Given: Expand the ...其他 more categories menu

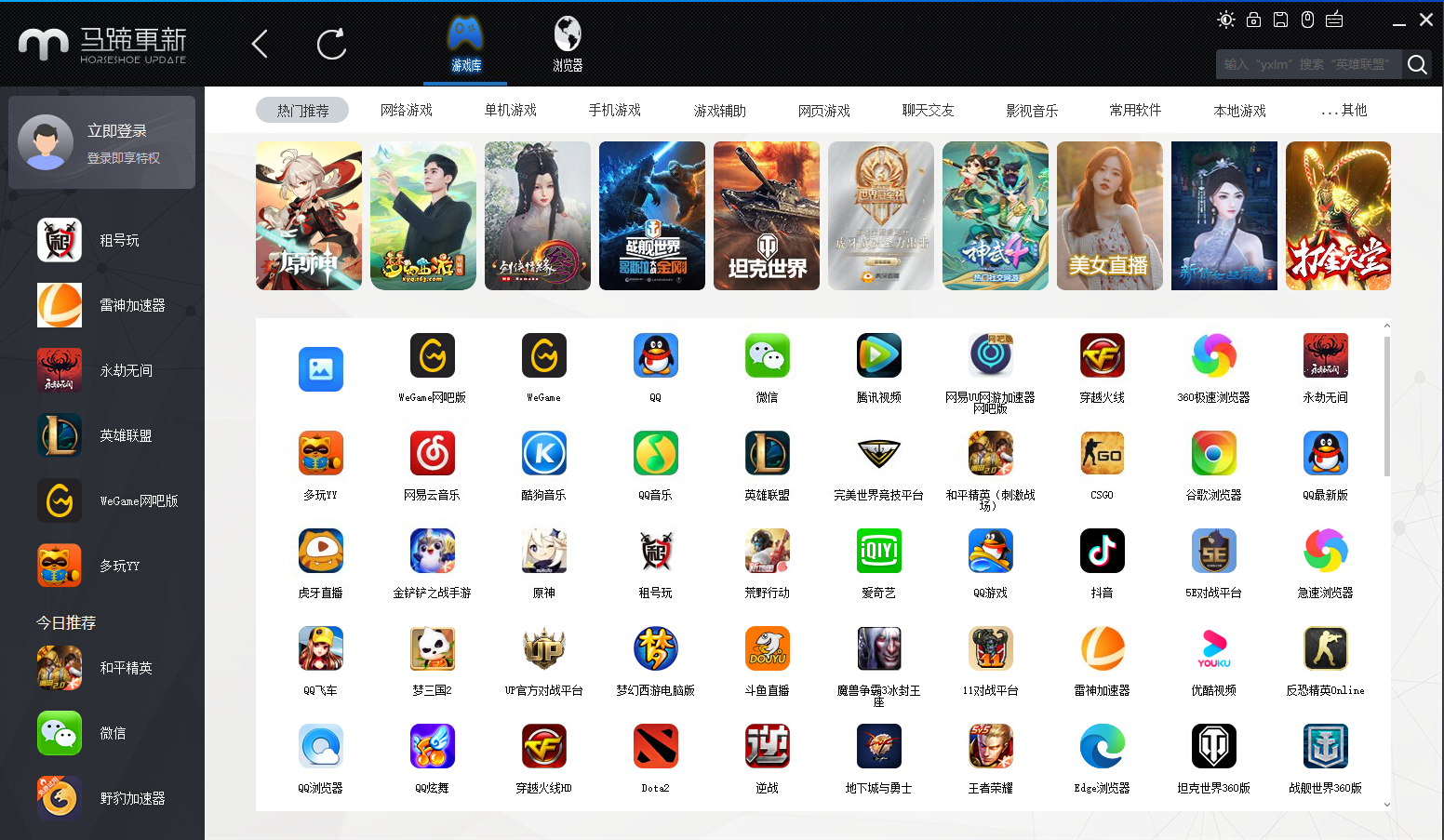Looking at the screenshot, I should point(1344,110).
